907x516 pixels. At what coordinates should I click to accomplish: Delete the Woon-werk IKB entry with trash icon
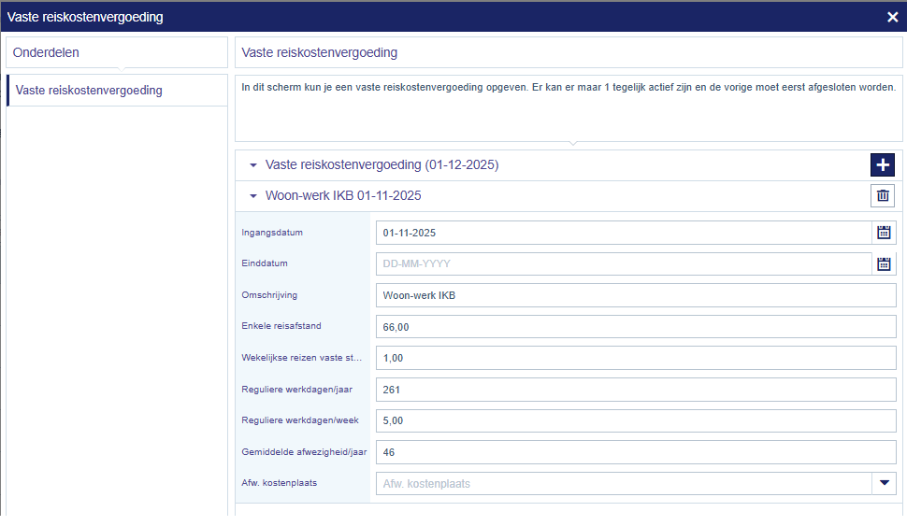pyautogui.click(x=883, y=196)
